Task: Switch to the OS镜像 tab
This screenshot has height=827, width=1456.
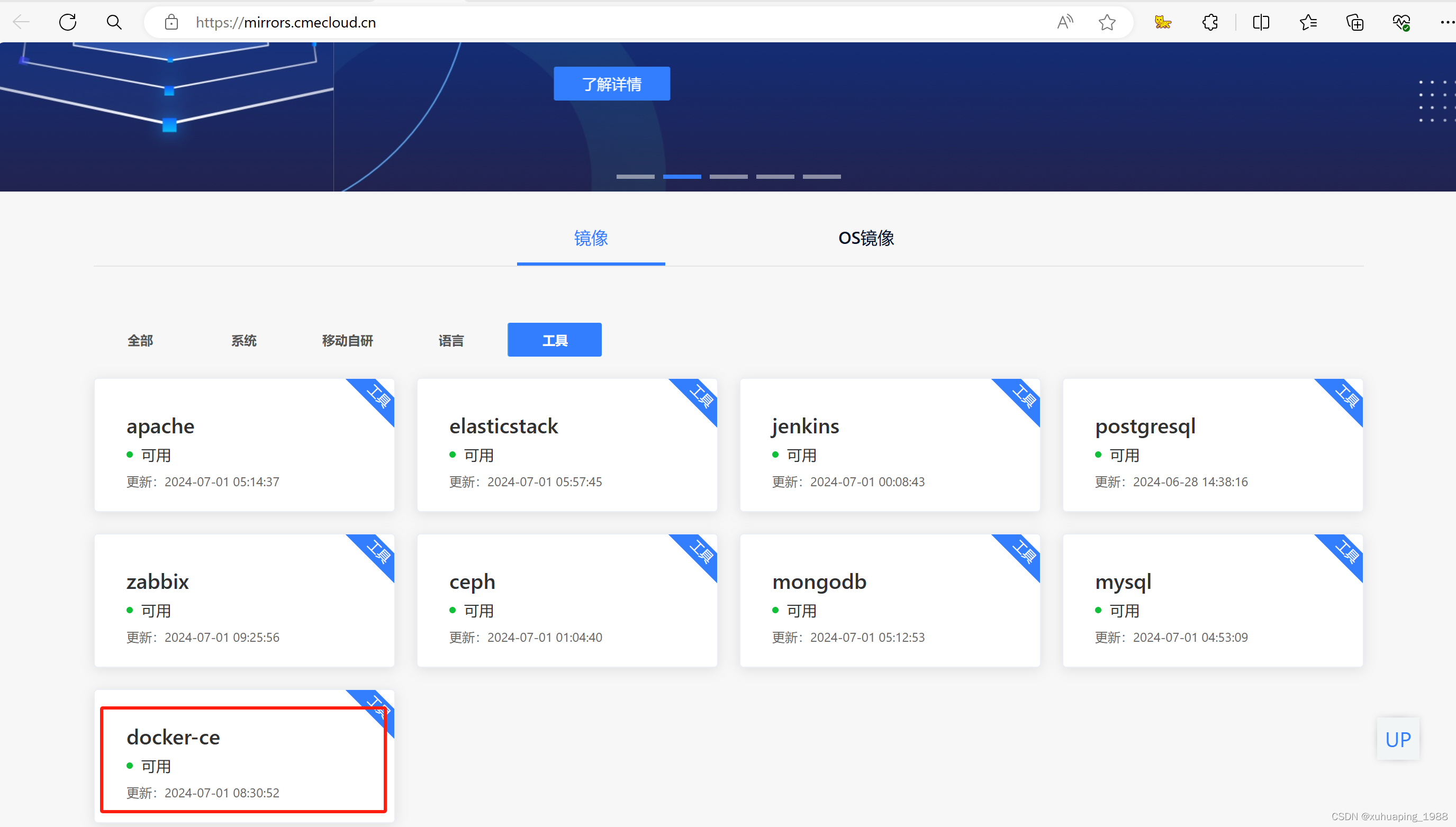Action: click(866, 238)
